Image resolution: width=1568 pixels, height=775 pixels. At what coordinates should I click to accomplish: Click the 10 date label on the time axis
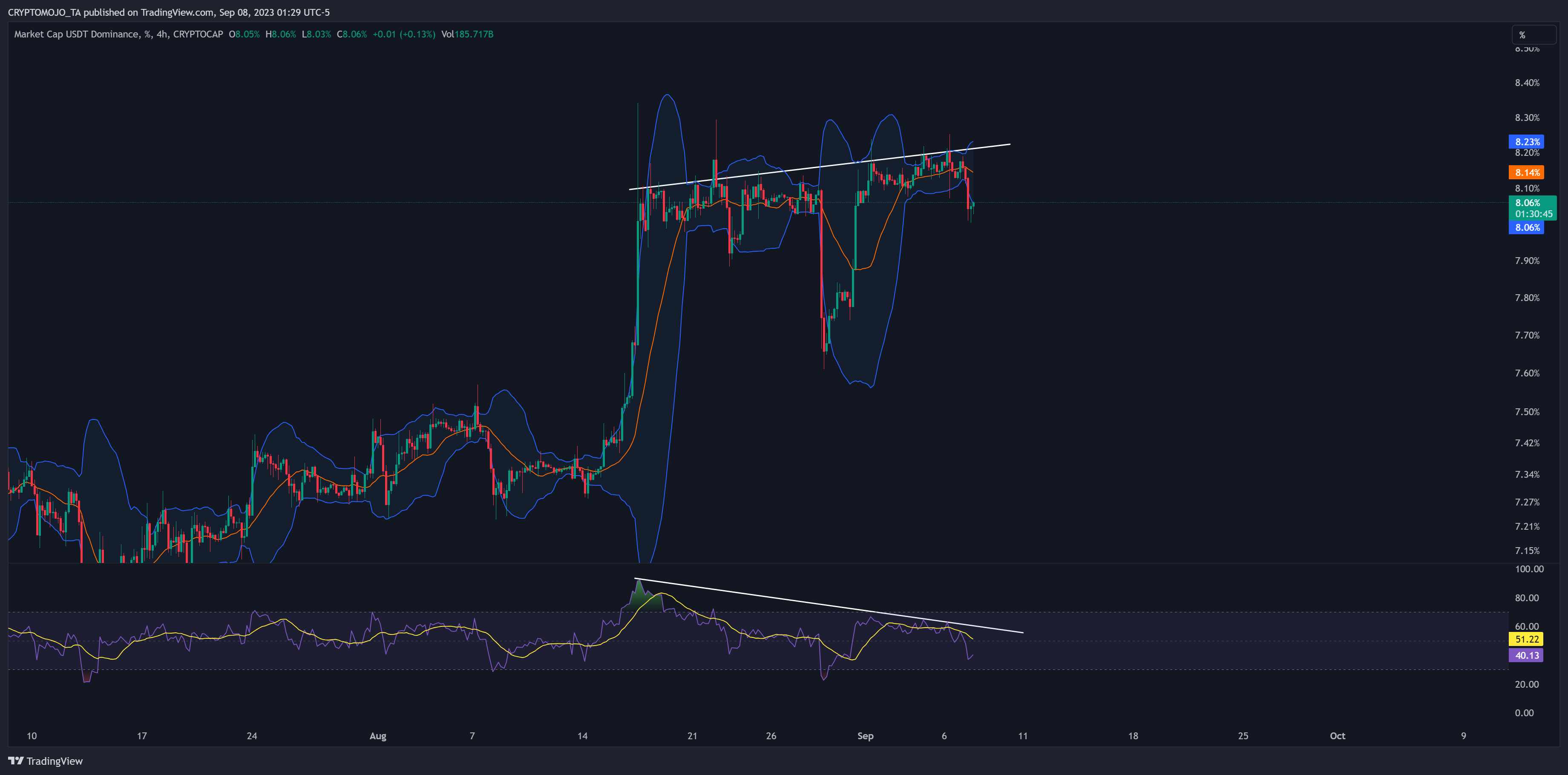point(32,736)
